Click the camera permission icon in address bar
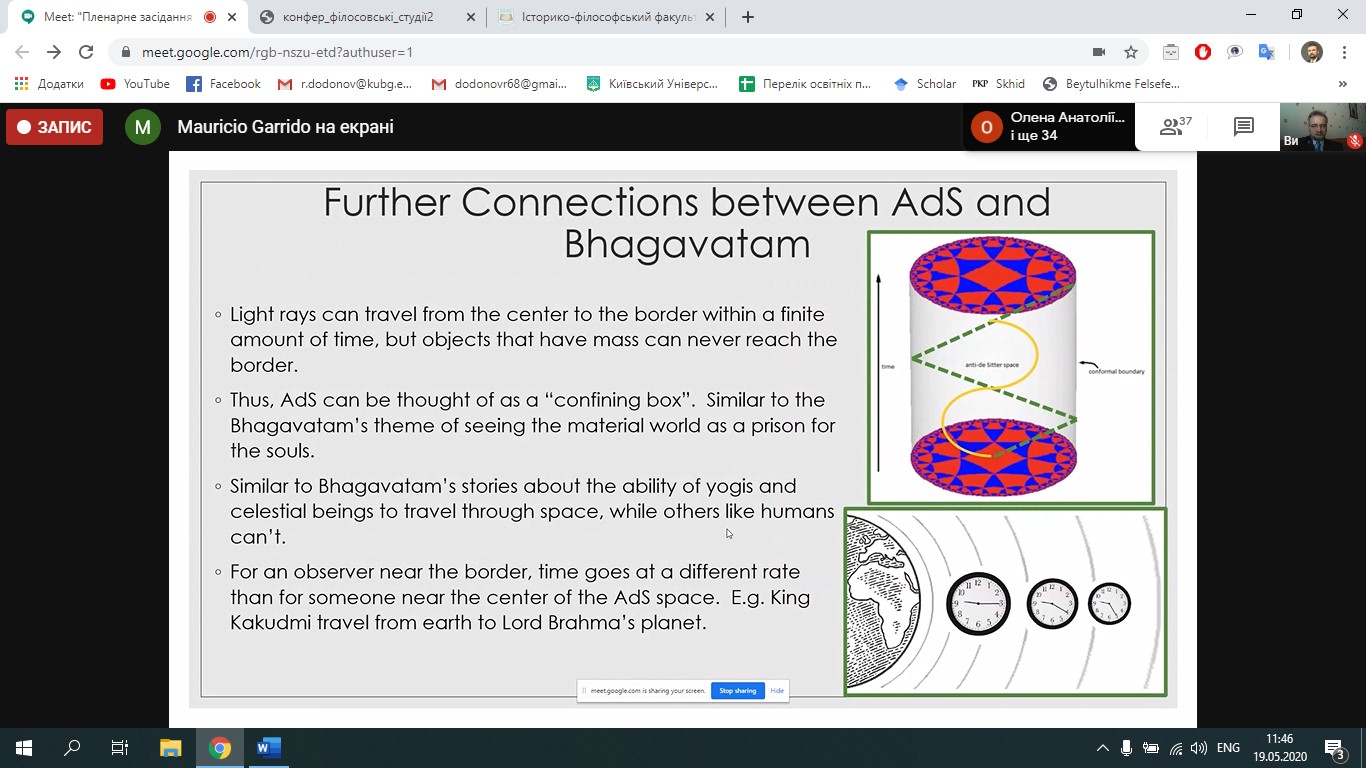The image size is (1366, 768). click(1099, 52)
